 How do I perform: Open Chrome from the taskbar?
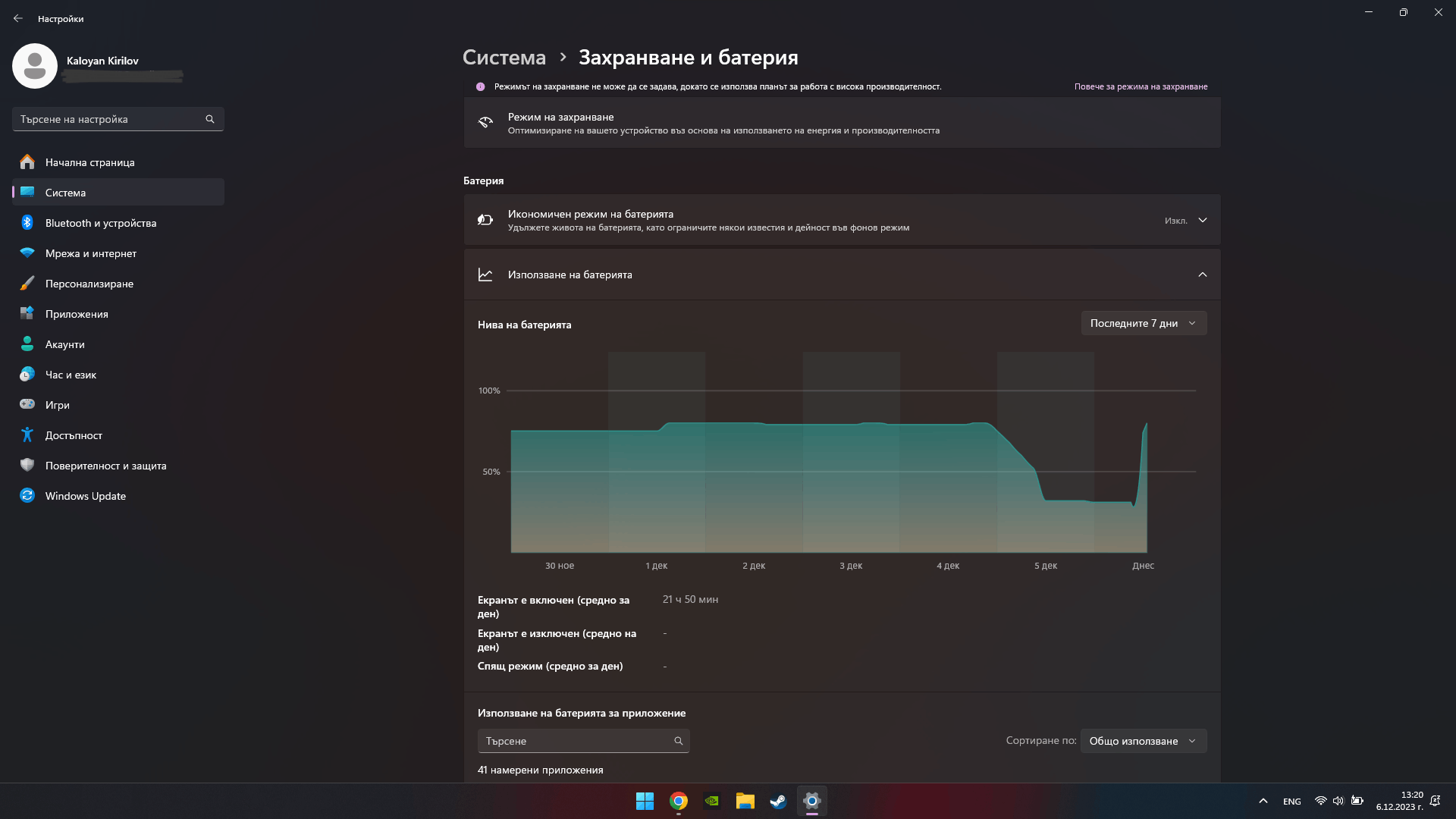(678, 801)
